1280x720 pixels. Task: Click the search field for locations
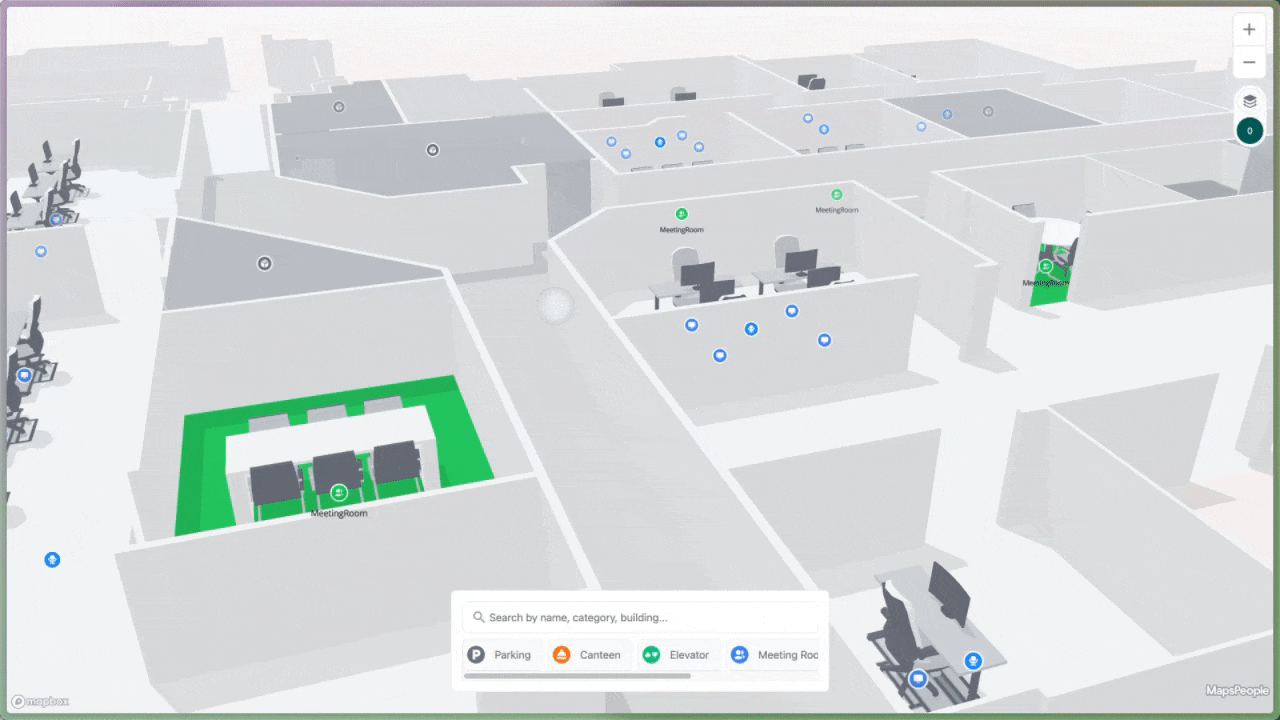click(650, 617)
